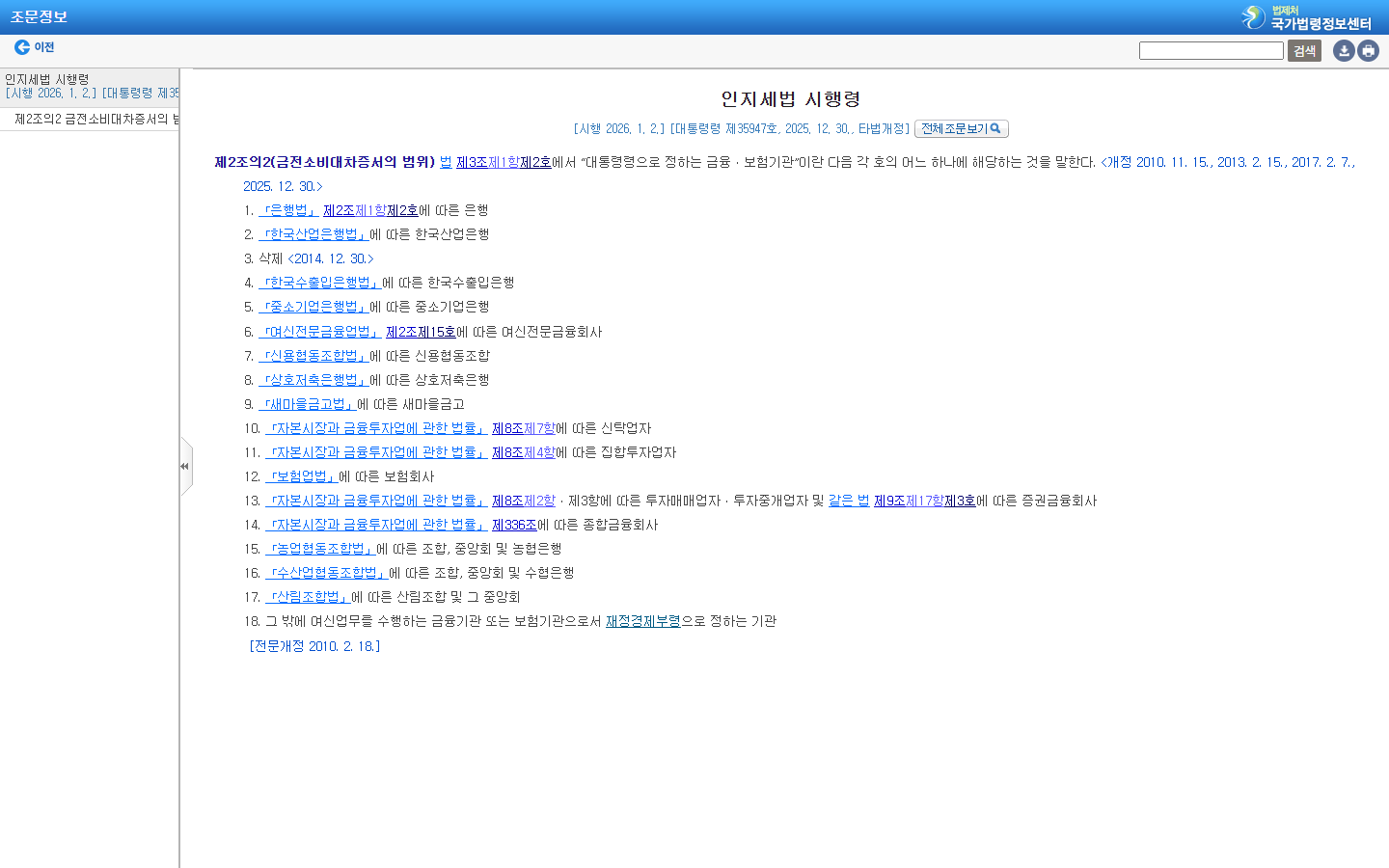Viewport: 1389px width, 868px height.
Task: Open the 「새마을금고법」 link
Action: pyautogui.click(x=308, y=404)
